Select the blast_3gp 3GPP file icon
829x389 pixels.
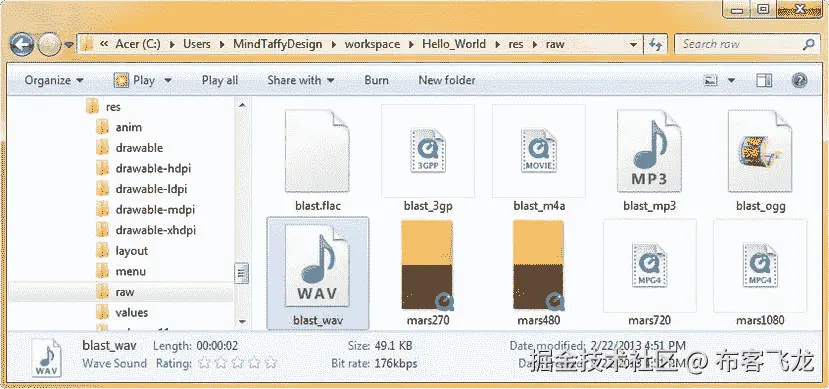point(428,151)
